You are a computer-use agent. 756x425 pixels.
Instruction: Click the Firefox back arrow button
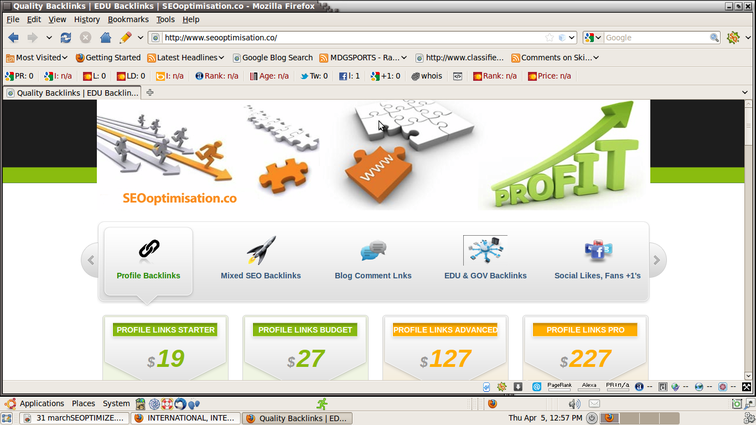pos(14,38)
